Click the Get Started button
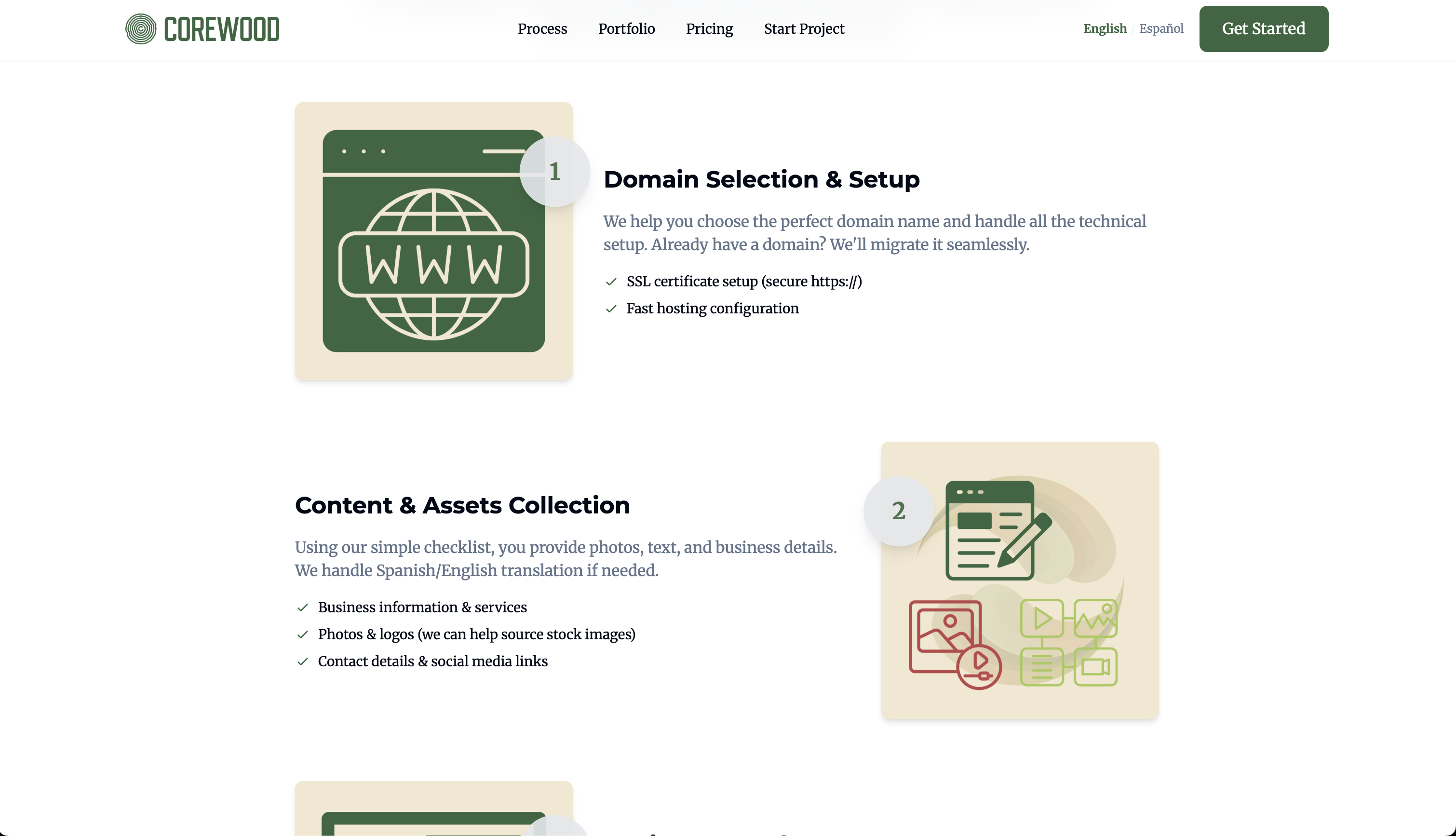1456x836 pixels. coord(1263,28)
